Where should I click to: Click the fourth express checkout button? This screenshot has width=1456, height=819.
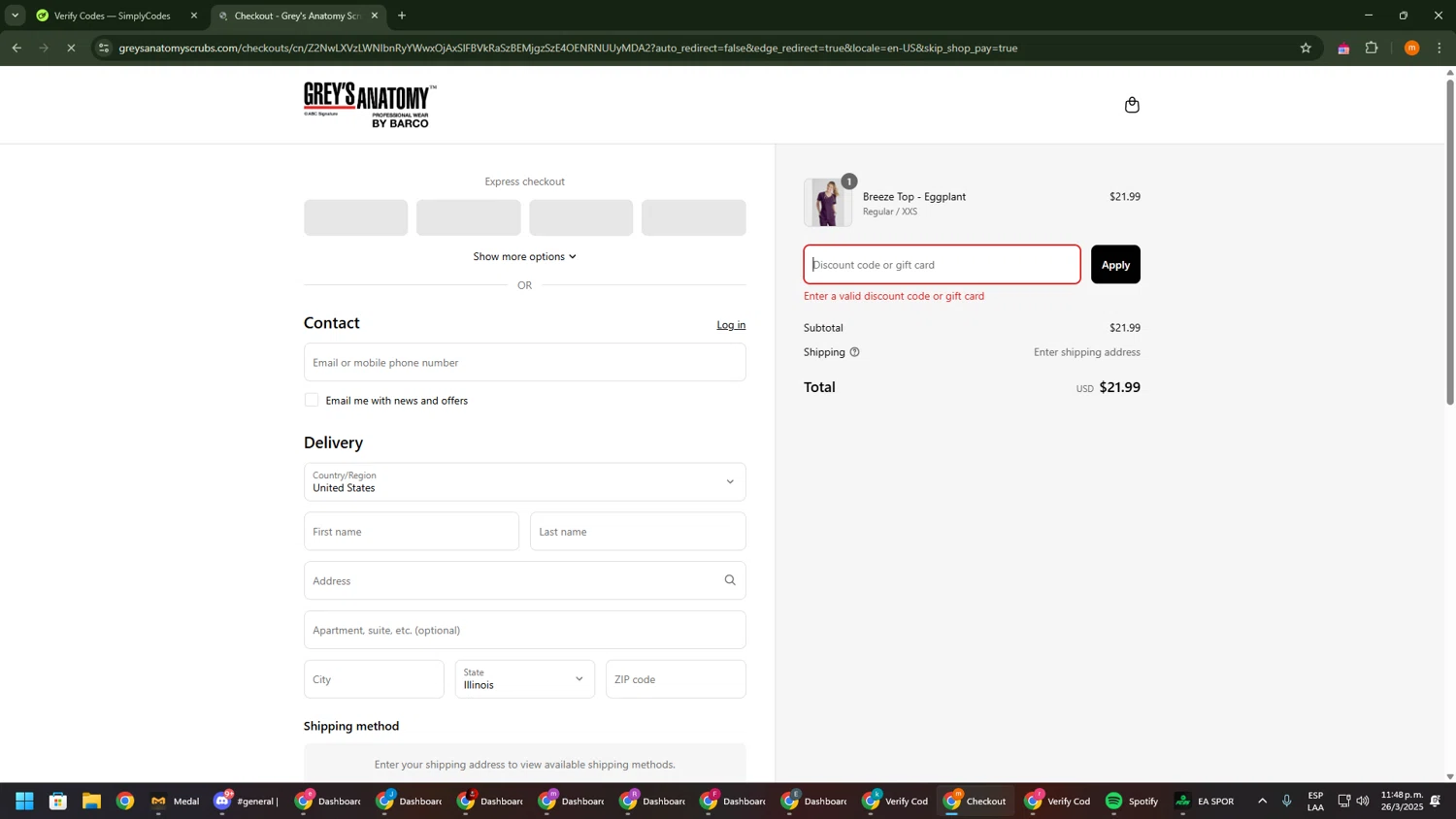coord(694,217)
